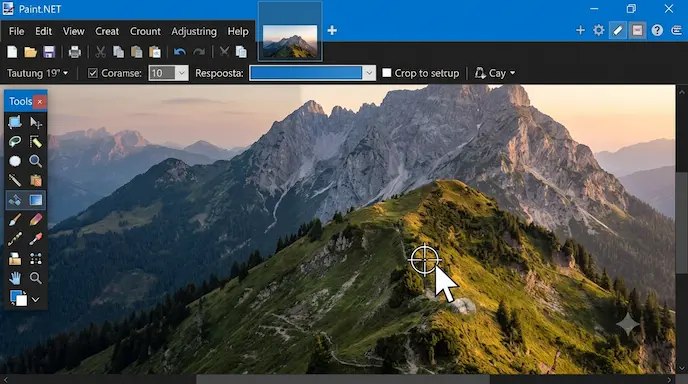Open a file with the folder icon
Viewport: 688px width, 384px height.
(x=30, y=52)
